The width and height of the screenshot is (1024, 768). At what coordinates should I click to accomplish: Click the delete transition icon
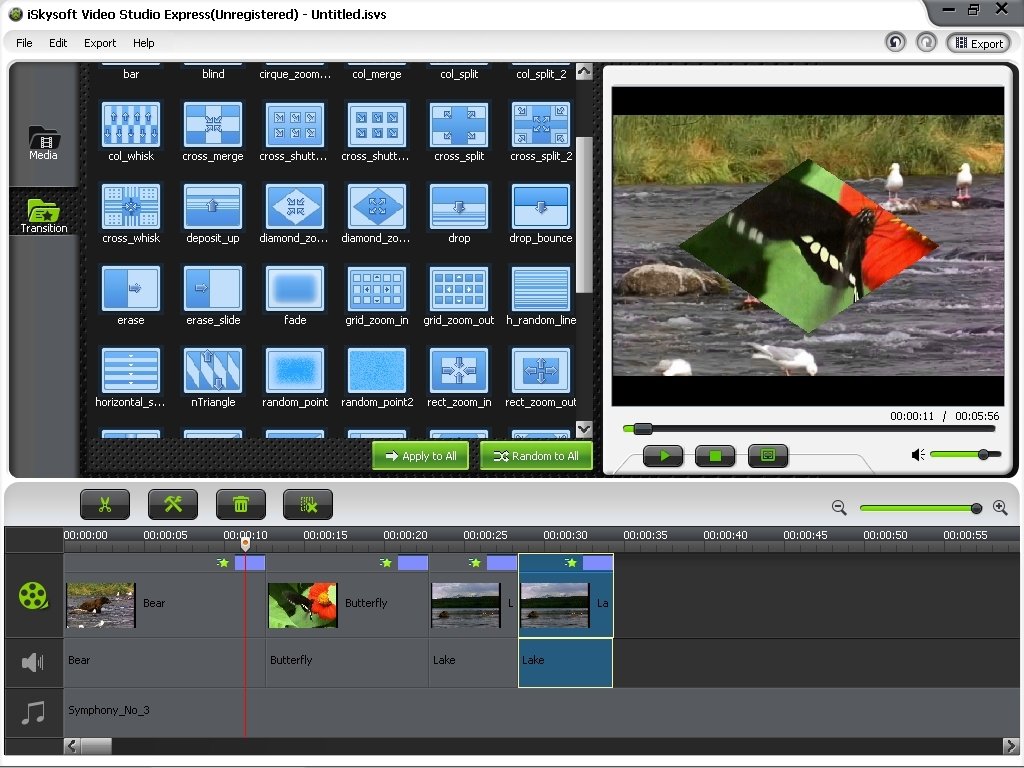[x=308, y=504]
